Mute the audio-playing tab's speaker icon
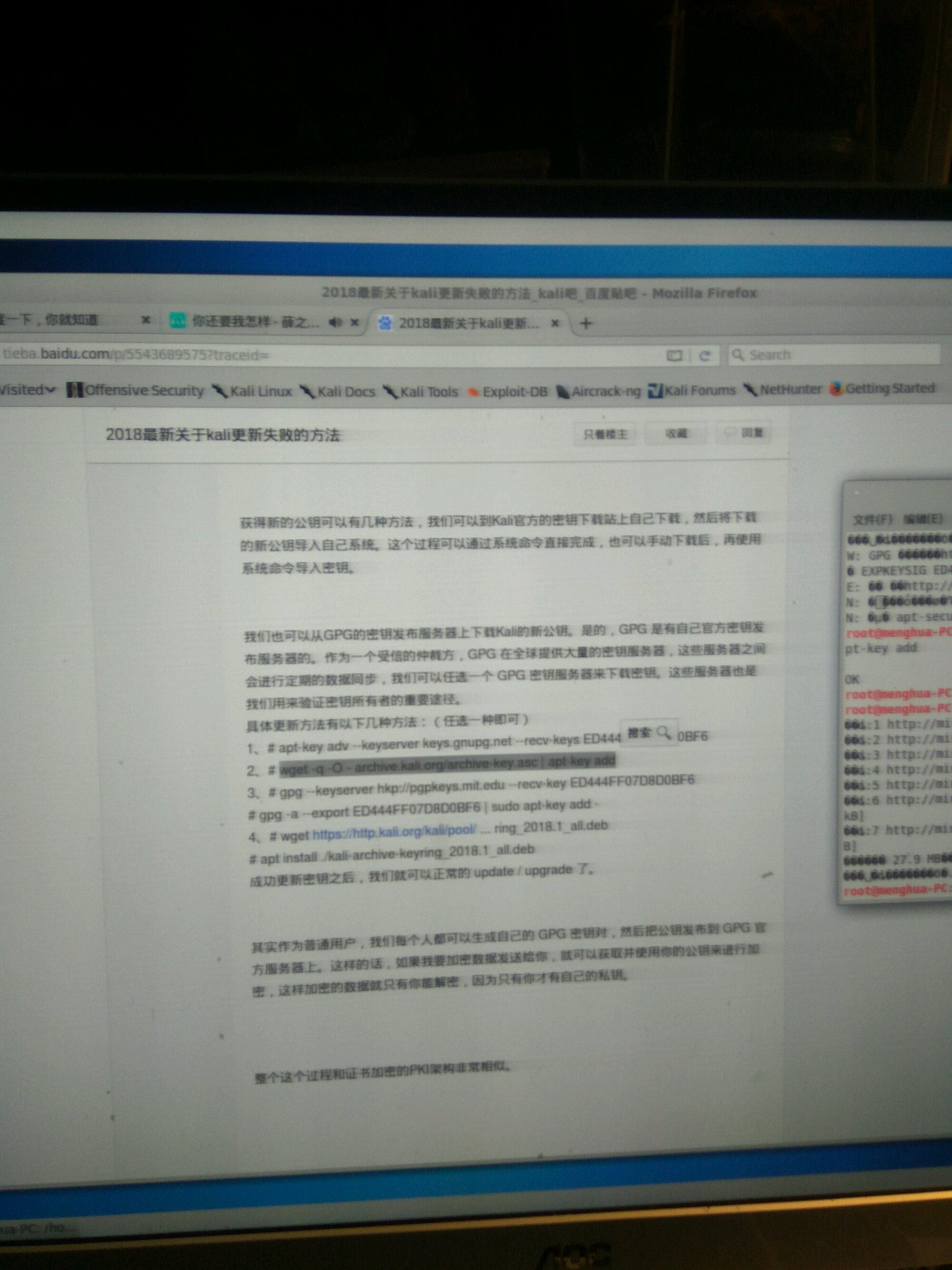The width and height of the screenshot is (952, 1270). [x=336, y=322]
